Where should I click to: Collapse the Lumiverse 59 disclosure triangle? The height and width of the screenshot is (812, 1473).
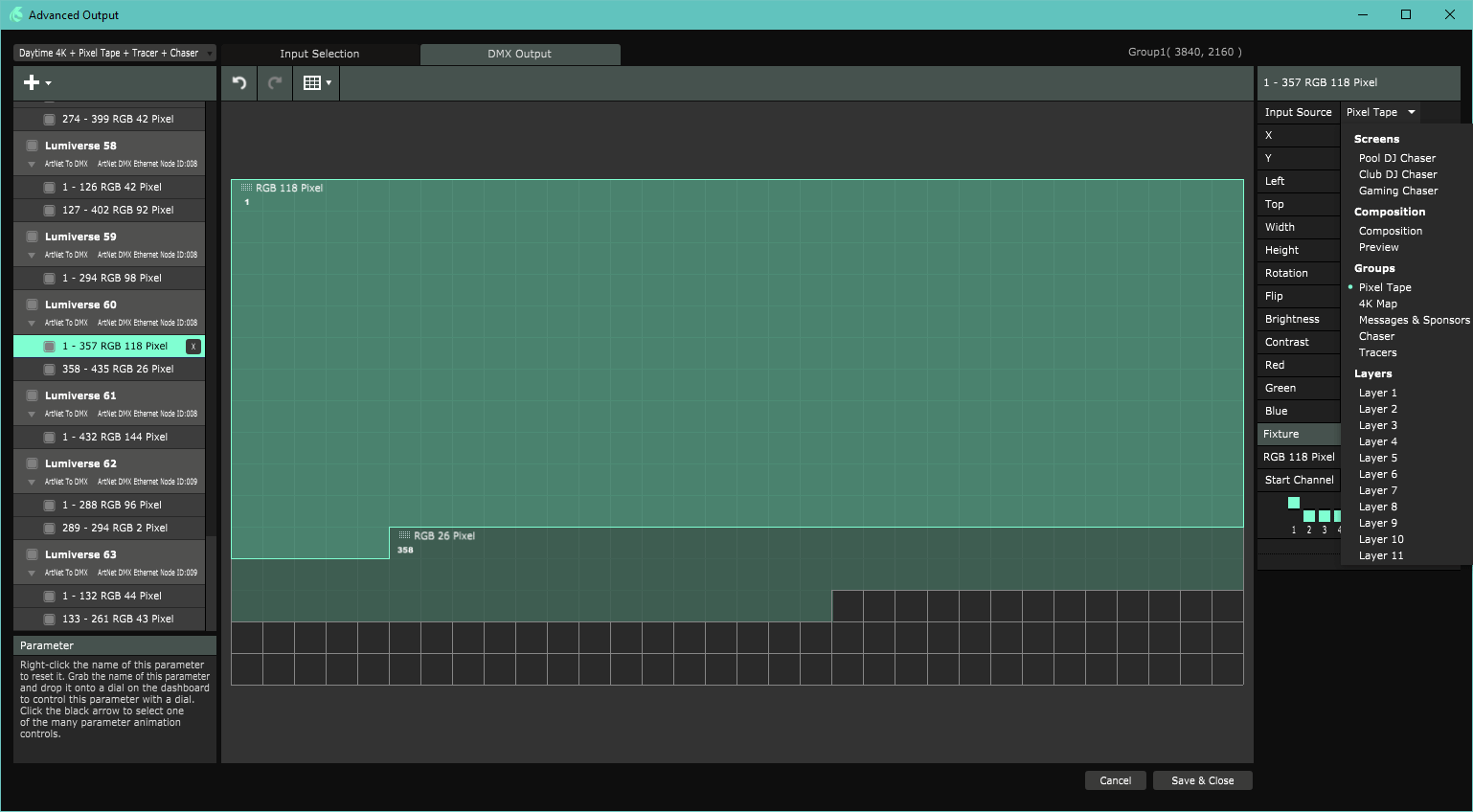tap(32, 255)
